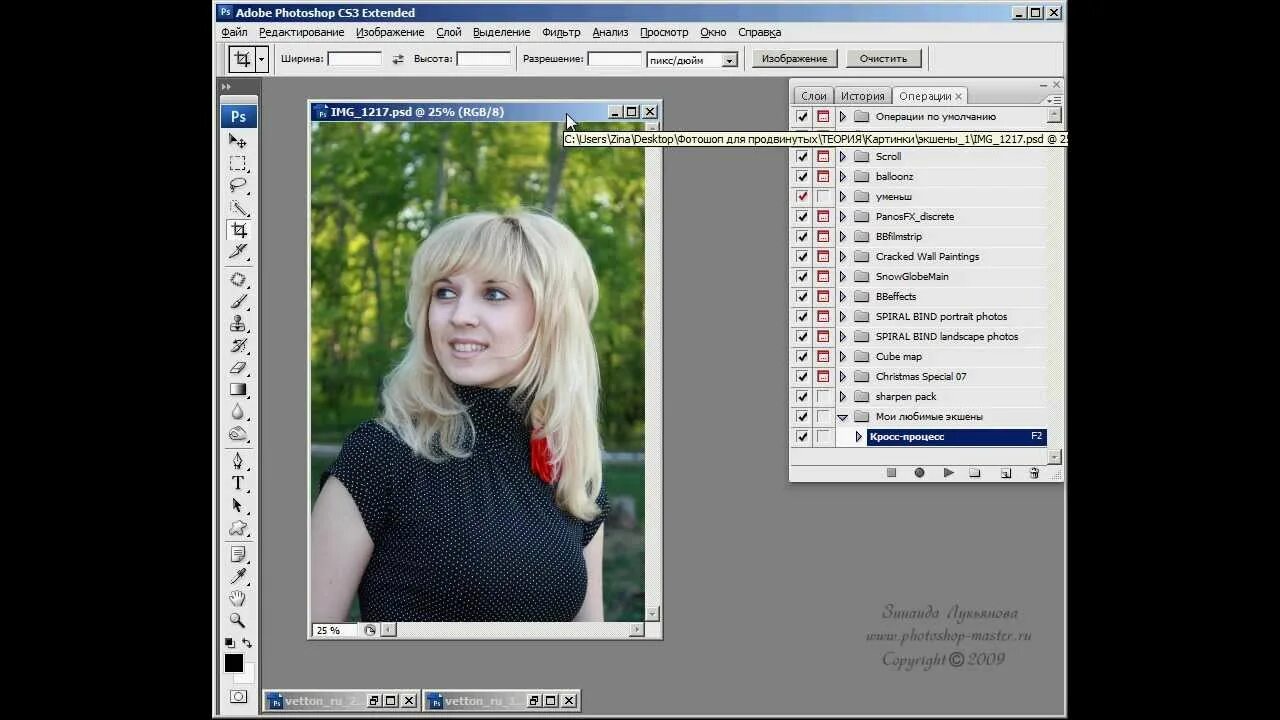The height and width of the screenshot is (720, 1280).
Task: Select the Blur tool
Action: (238, 412)
